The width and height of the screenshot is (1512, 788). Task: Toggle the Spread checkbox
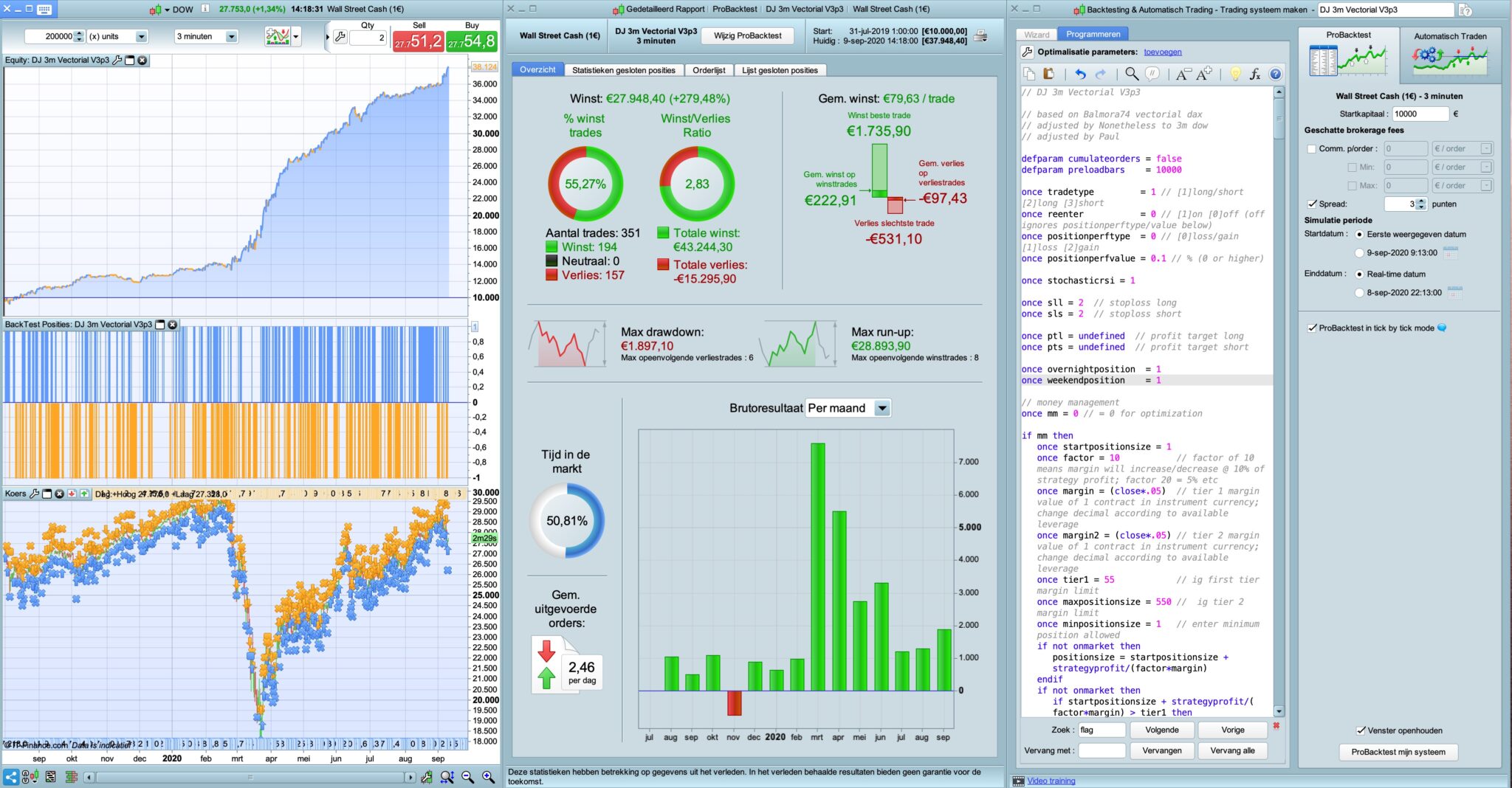[x=1312, y=204]
